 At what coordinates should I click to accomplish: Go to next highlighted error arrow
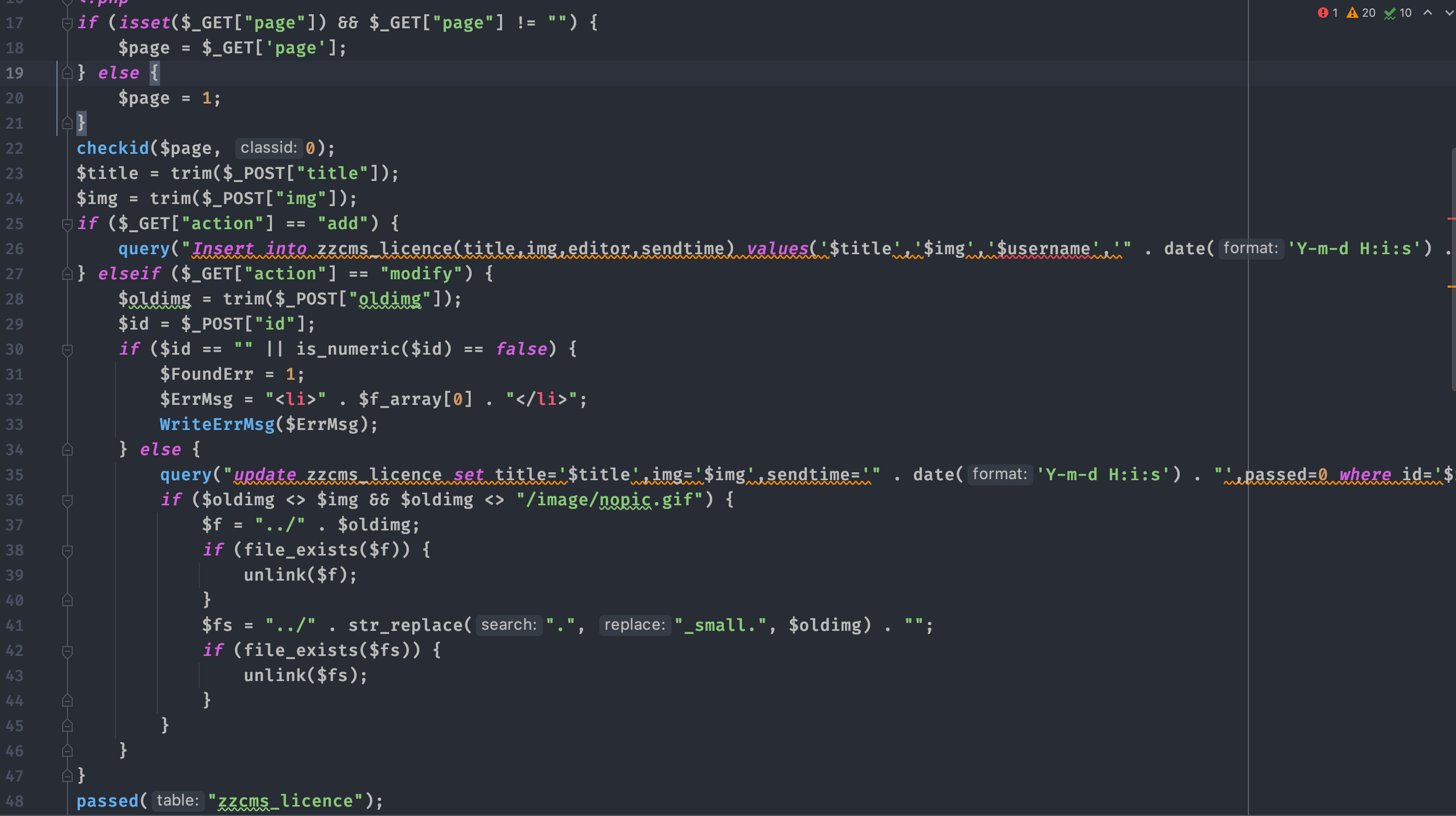pyautogui.click(x=1449, y=13)
